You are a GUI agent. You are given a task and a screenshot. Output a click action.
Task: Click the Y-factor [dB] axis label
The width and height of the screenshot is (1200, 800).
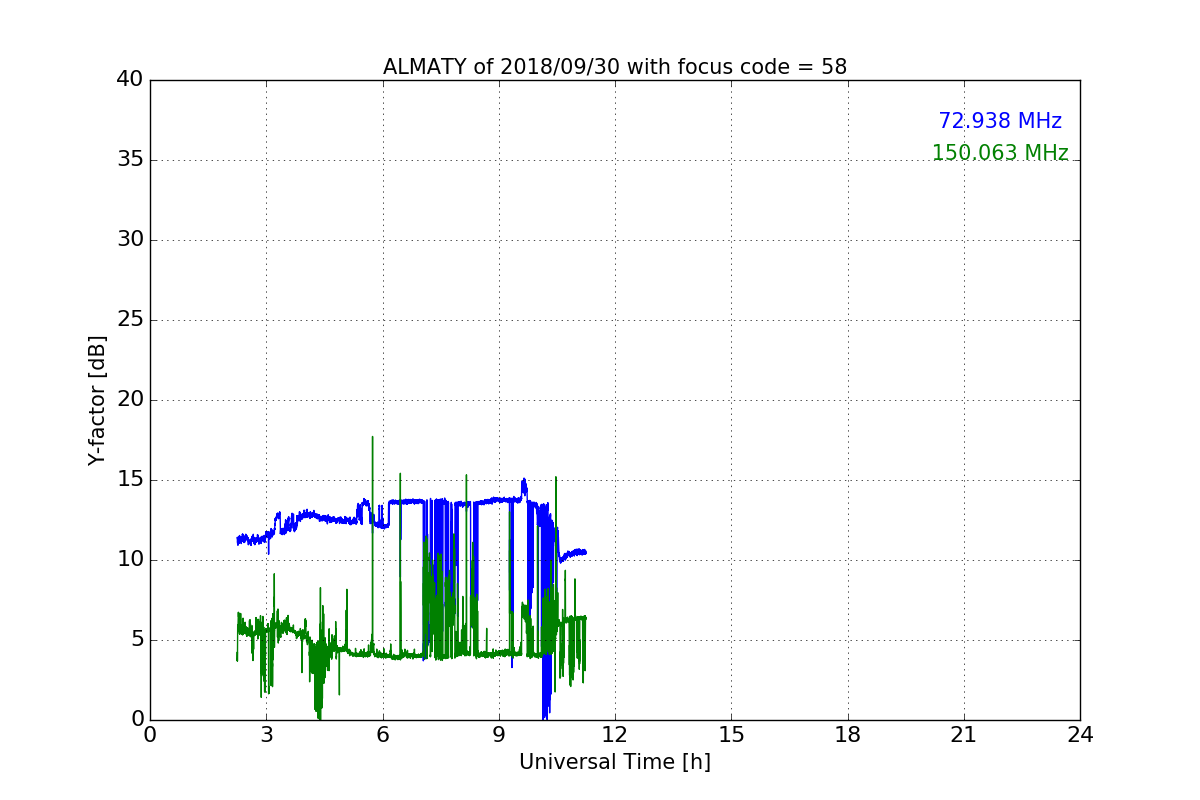(97, 400)
